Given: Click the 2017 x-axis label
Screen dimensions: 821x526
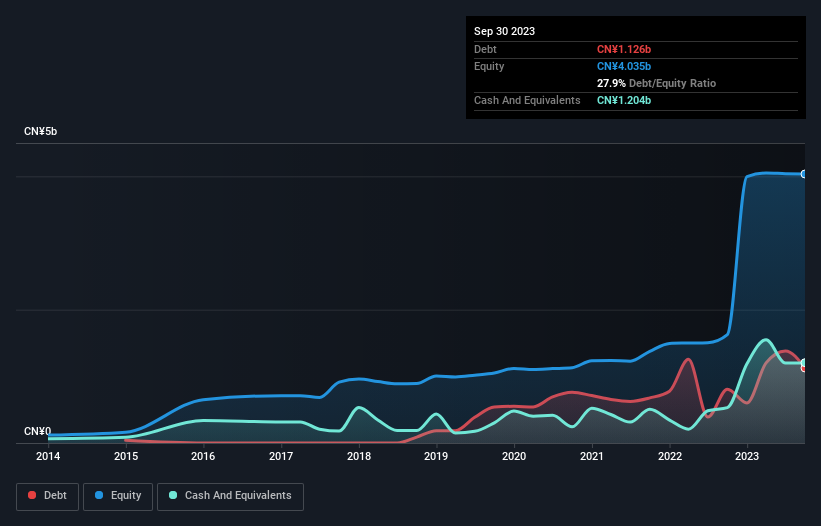Looking at the screenshot, I should (x=281, y=456).
